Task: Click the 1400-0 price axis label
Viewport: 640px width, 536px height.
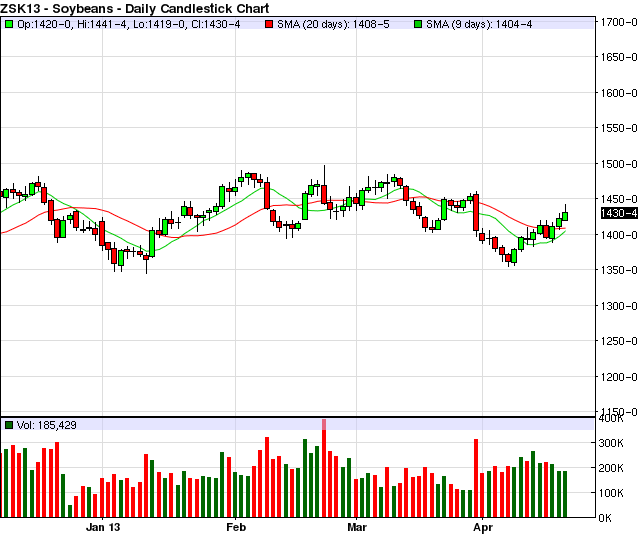Action: click(619, 235)
